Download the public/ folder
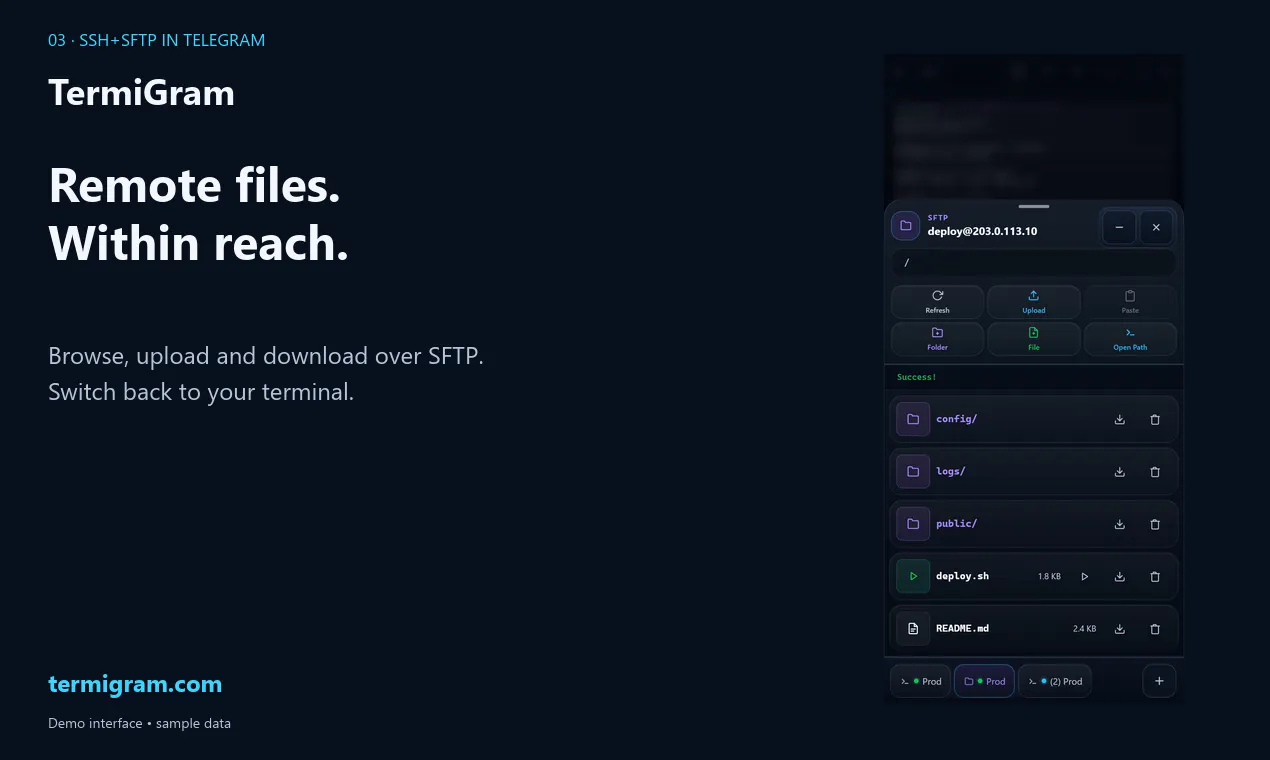This screenshot has height=760, width=1270. [1120, 524]
